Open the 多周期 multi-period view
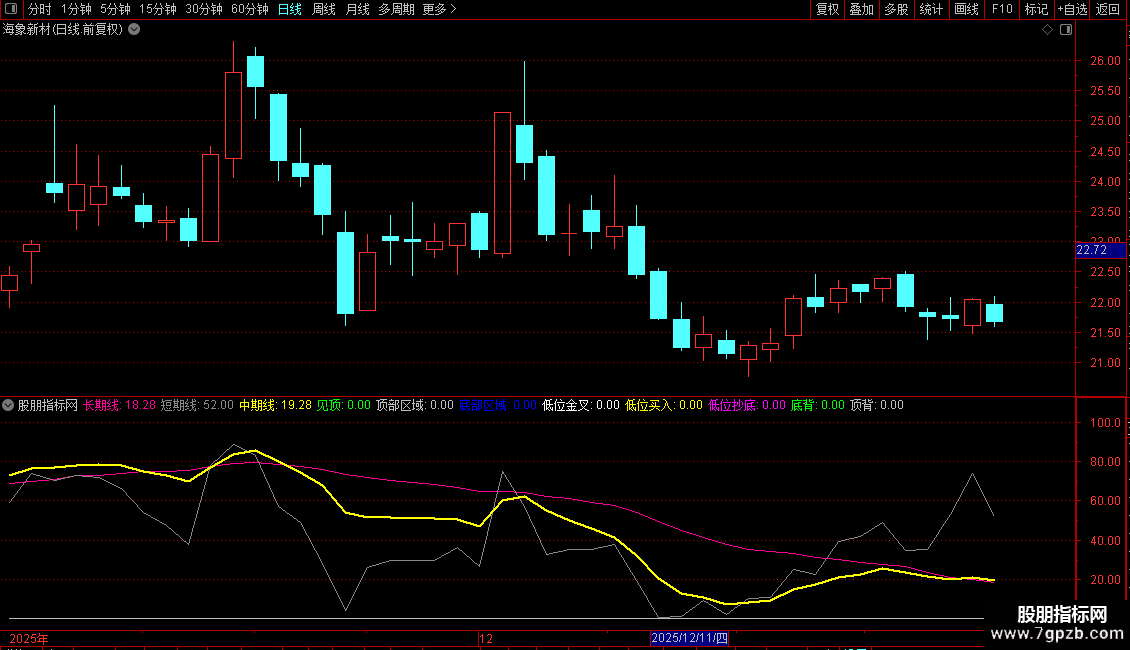This screenshot has height=650, width=1130. coord(396,9)
